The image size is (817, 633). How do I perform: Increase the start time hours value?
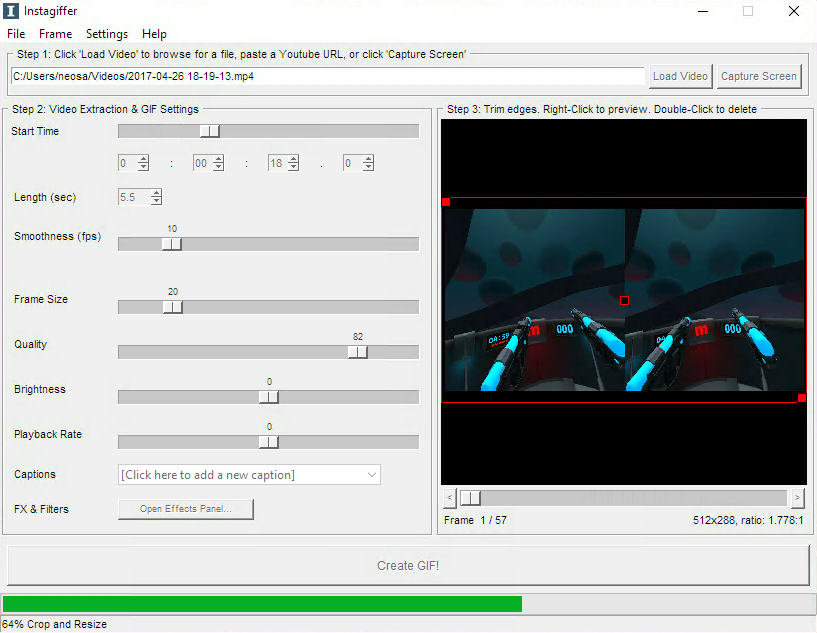click(x=143, y=159)
